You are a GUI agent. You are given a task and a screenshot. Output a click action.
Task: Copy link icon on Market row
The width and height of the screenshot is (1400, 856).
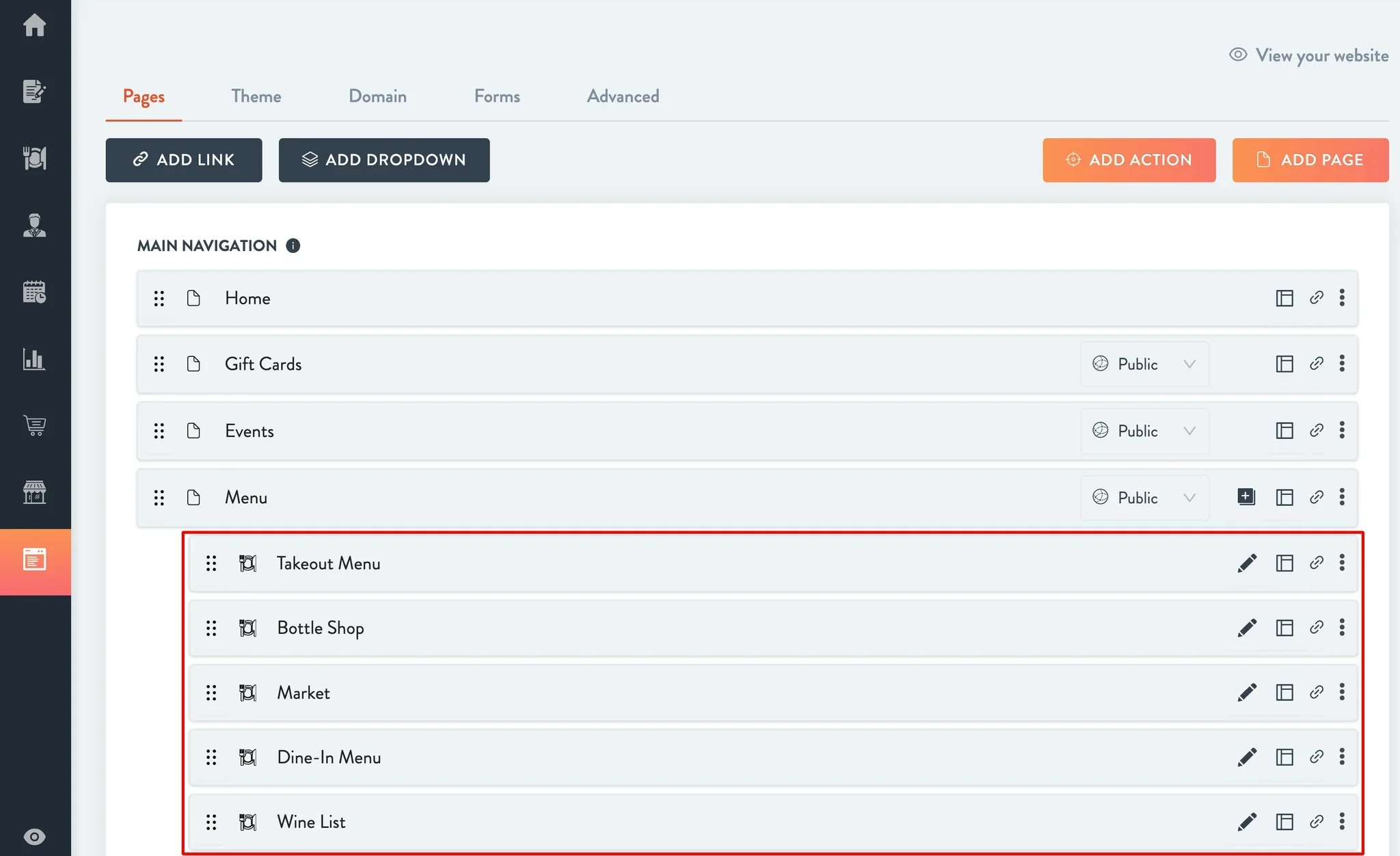[1317, 692]
